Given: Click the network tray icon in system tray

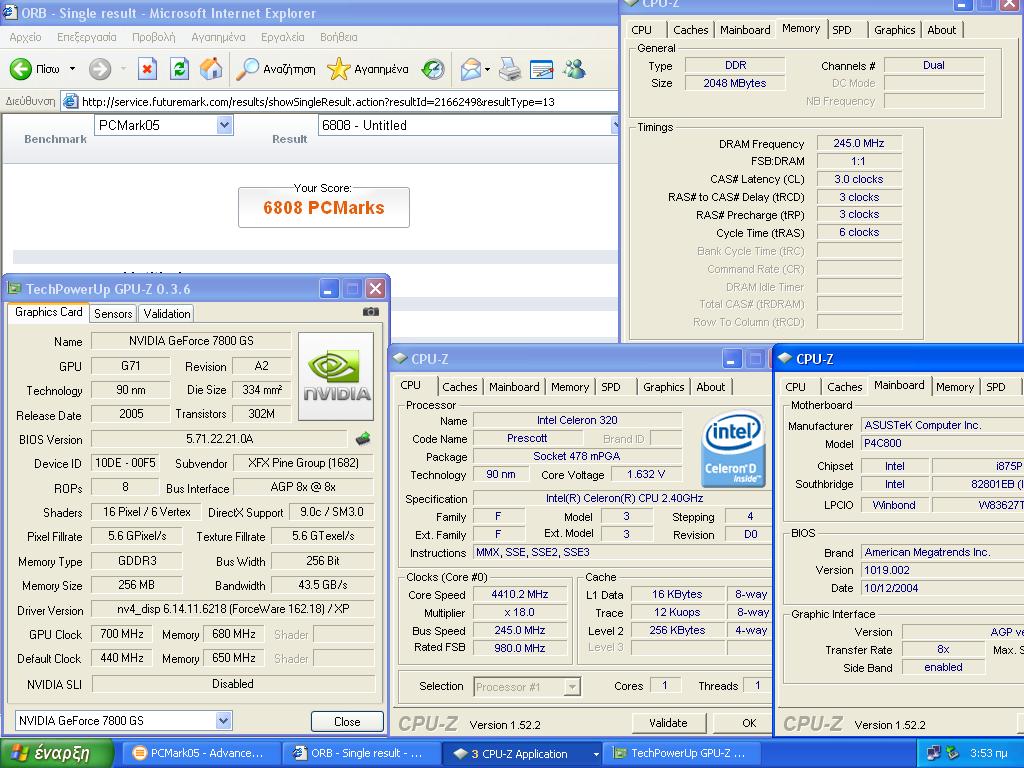Looking at the screenshot, I should tap(934, 753).
